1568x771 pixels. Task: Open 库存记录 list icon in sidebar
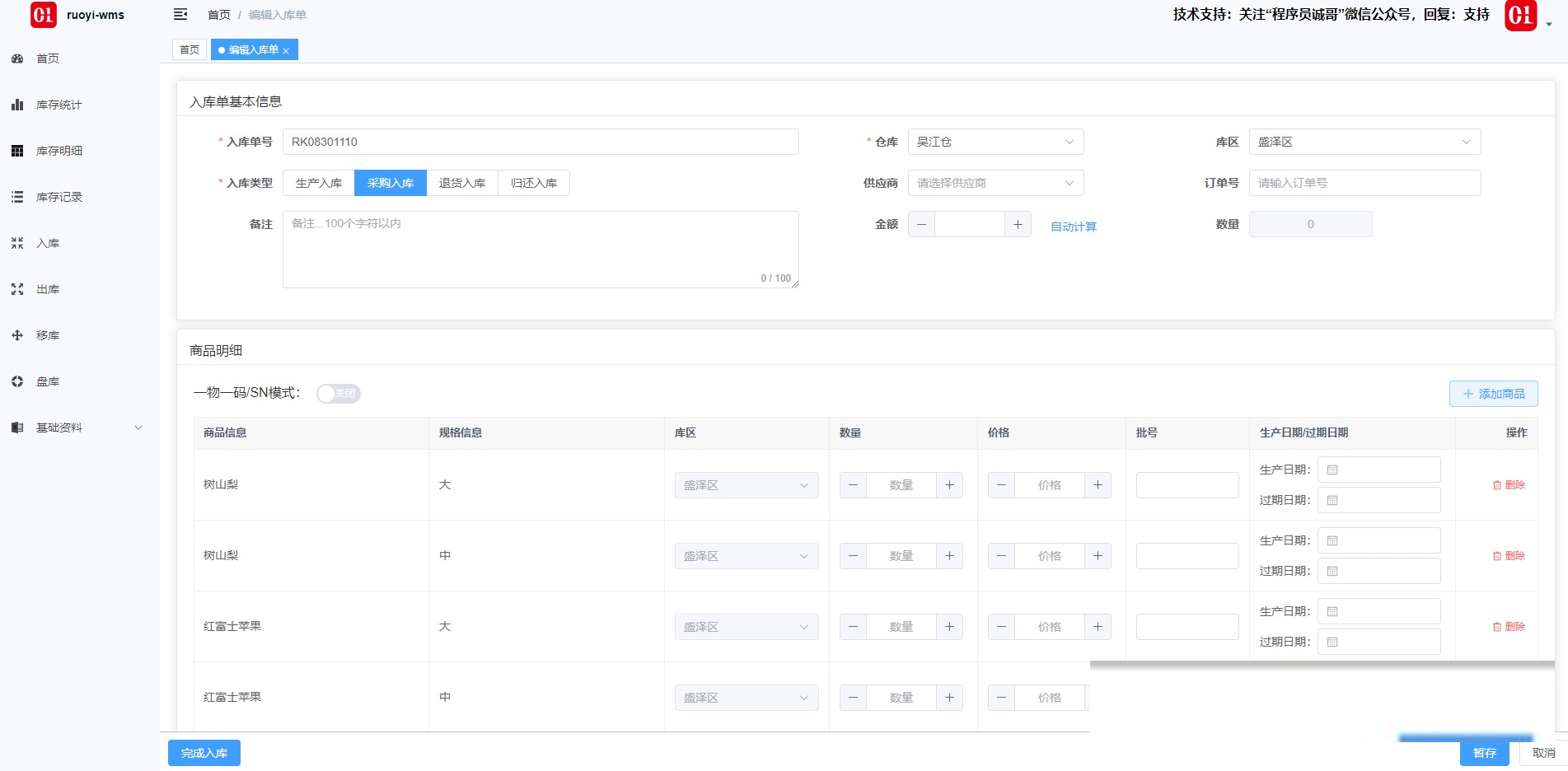pyautogui.click(x=17, y=197)
